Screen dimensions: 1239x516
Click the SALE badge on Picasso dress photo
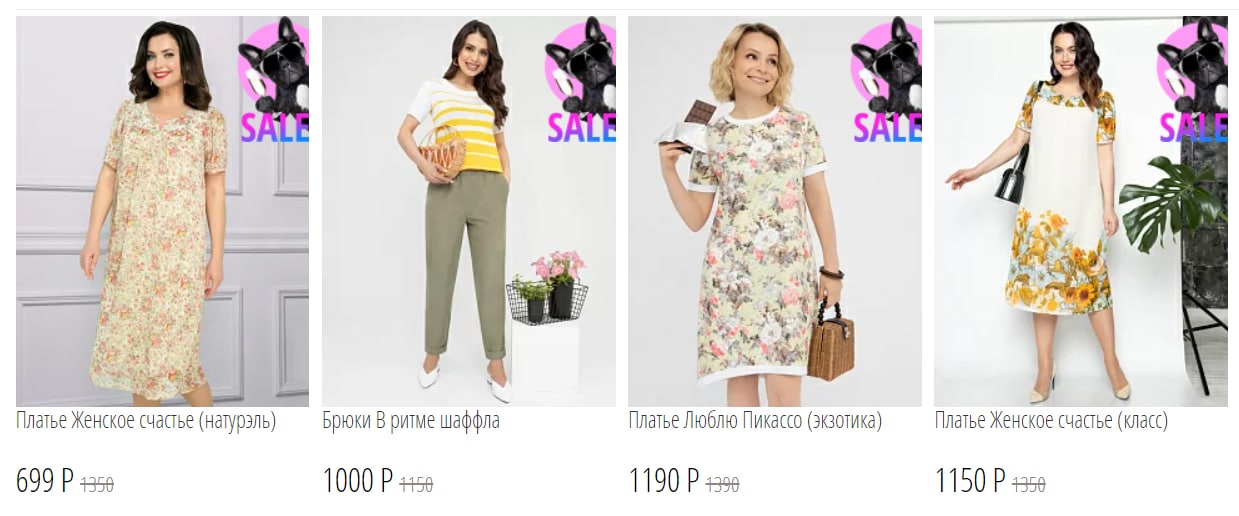pyautogui.click(x=886, y=81)
